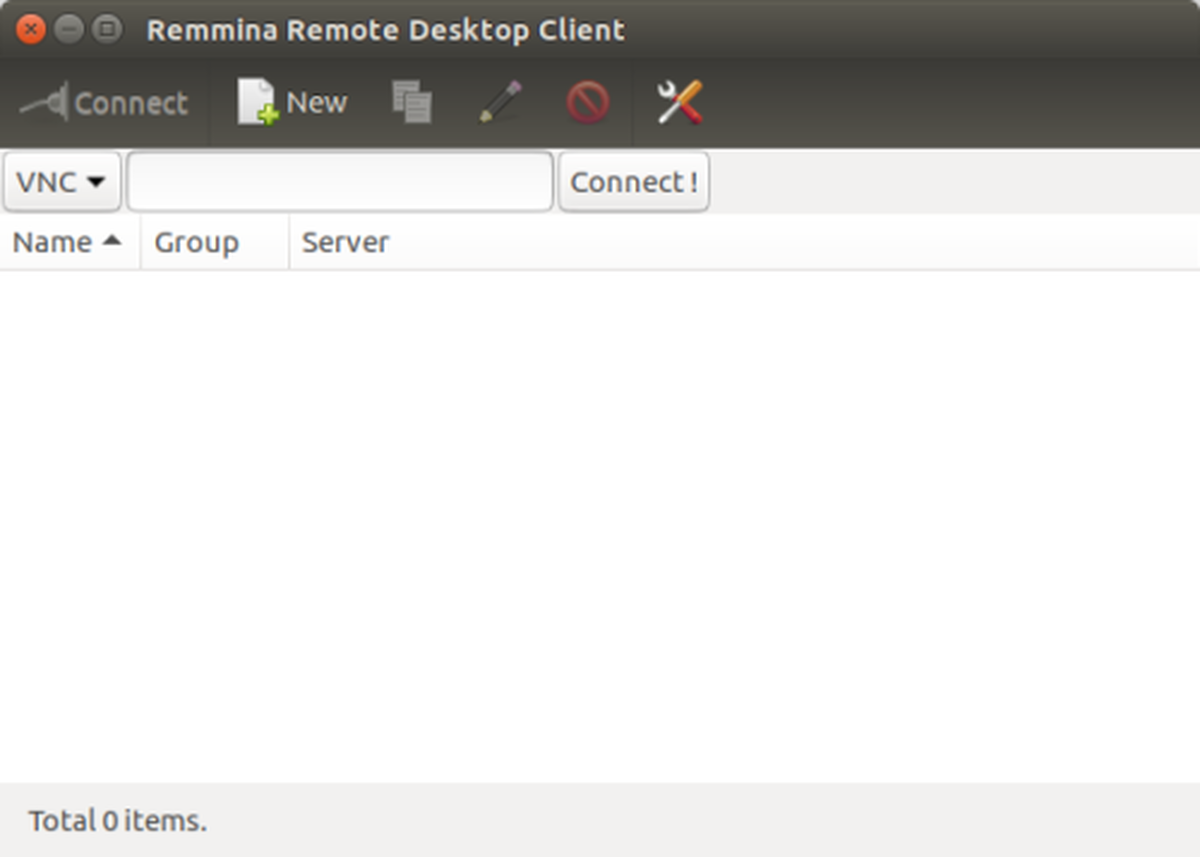Sort list by the Server column
This screenshot has height=857, width=1200.
click(744, 242)
